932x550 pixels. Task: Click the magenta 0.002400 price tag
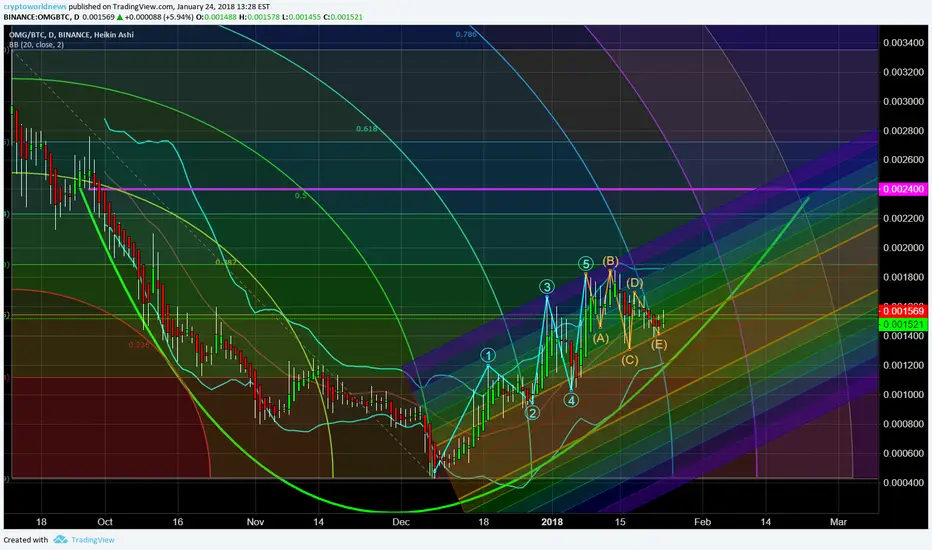[x=902, y=189]
